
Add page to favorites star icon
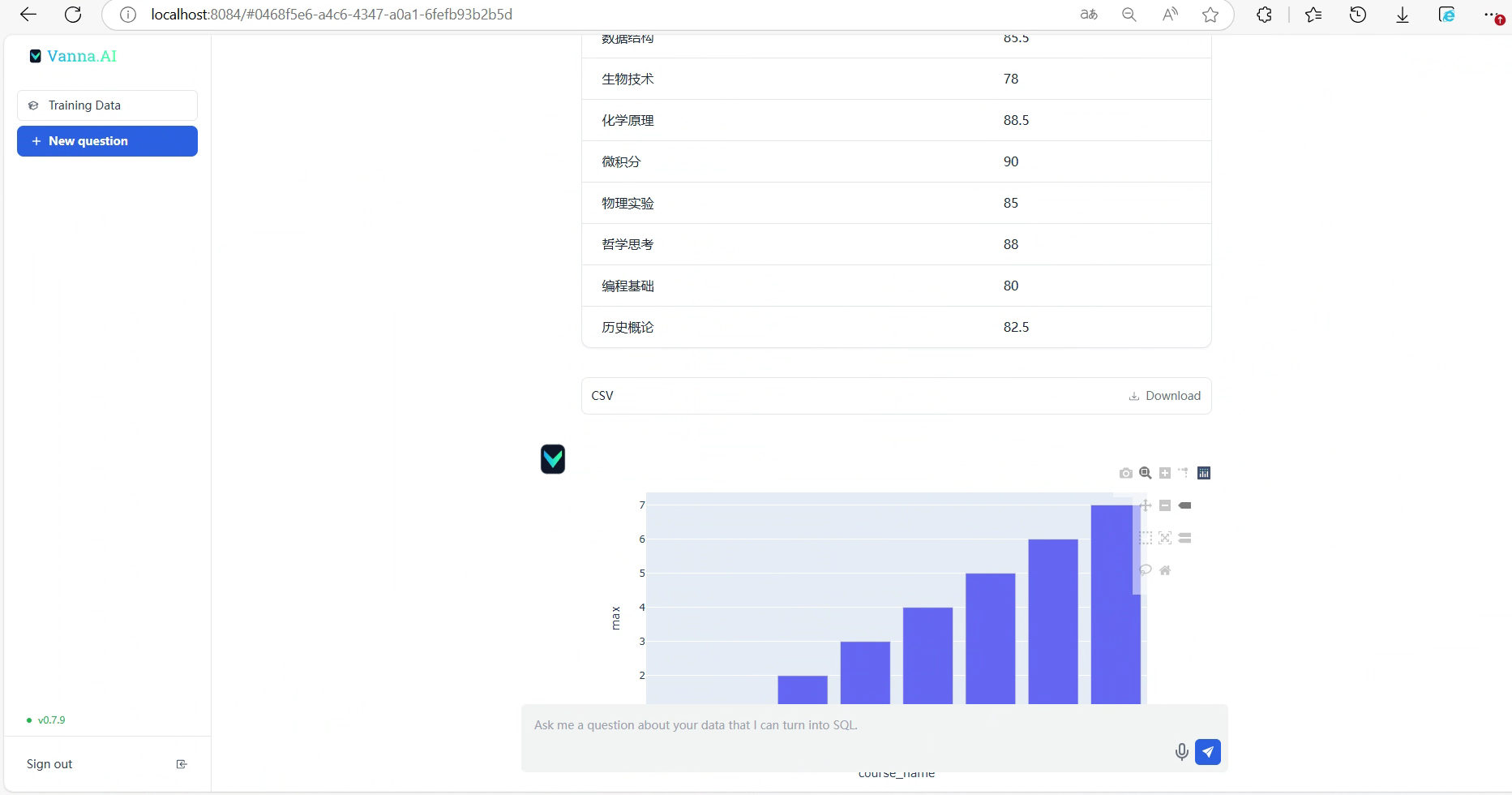click(x=1210, y=15)
